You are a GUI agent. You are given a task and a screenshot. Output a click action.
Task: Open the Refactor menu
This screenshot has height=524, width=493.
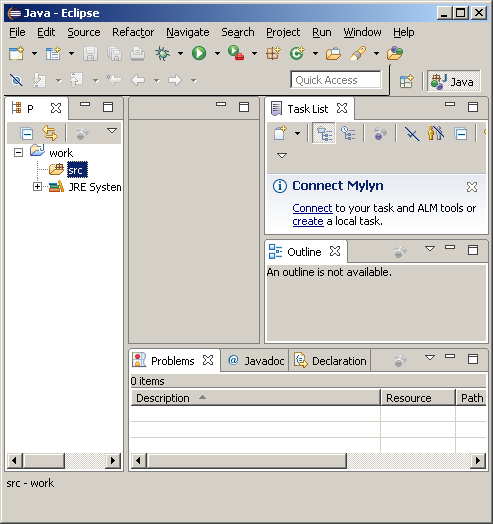(133, 32)
